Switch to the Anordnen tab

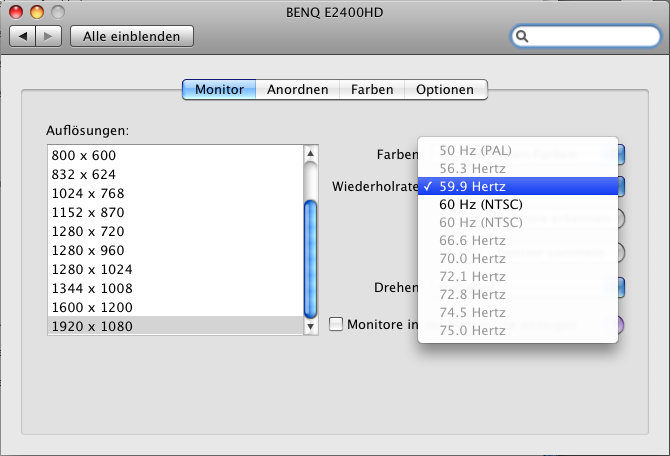[297, 89]
